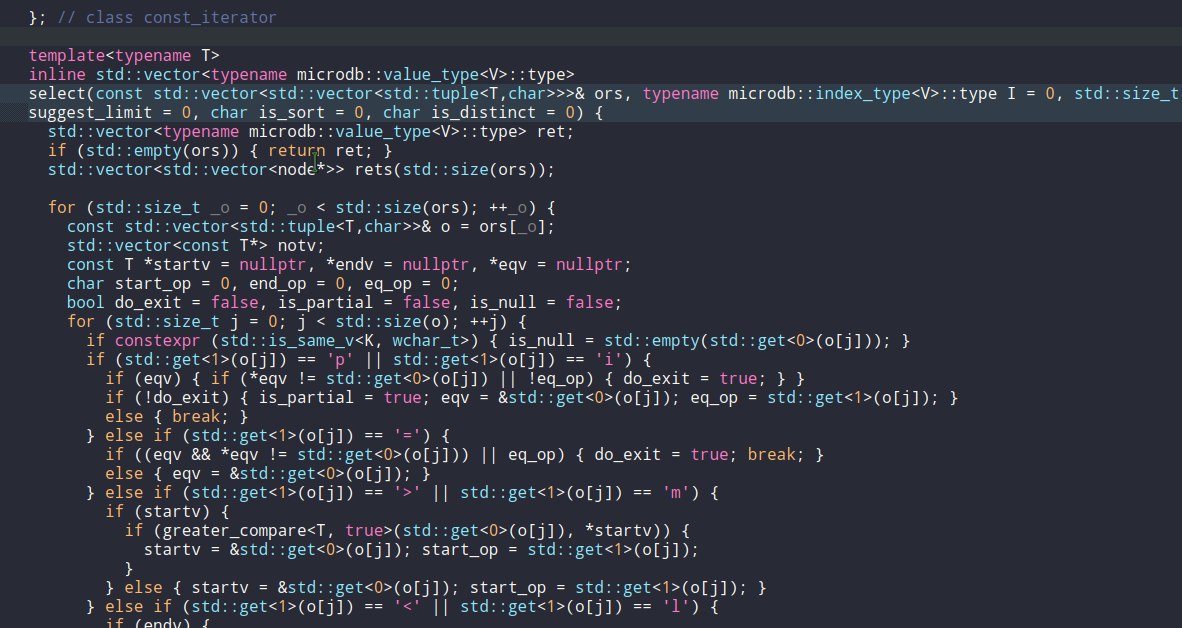Click 'is_partial = false' in bool line
The width and height of the screenshot is (1182, 628).
point(363,302)
